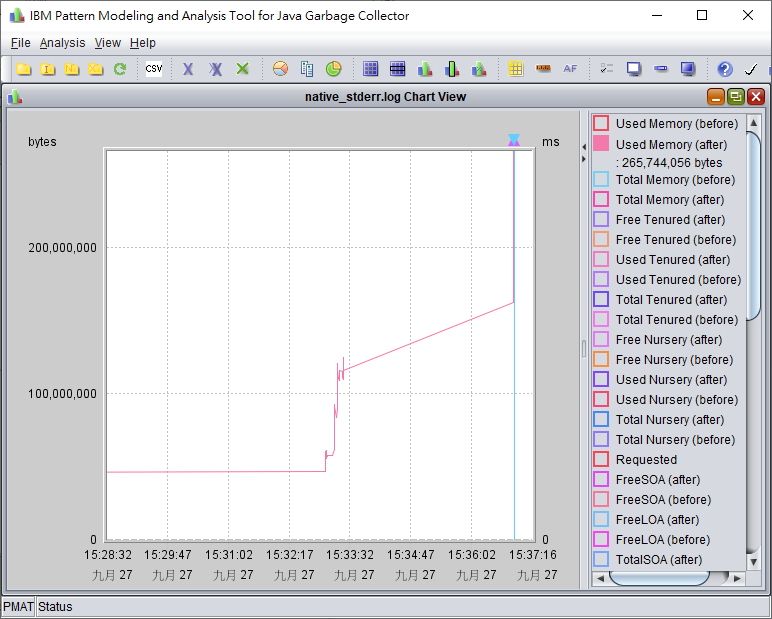Image resolution: width=772 pixels, height=619 pixels.
Task: Toggle the Free Tenured (before) checkbox
Action: pos(601,239)
